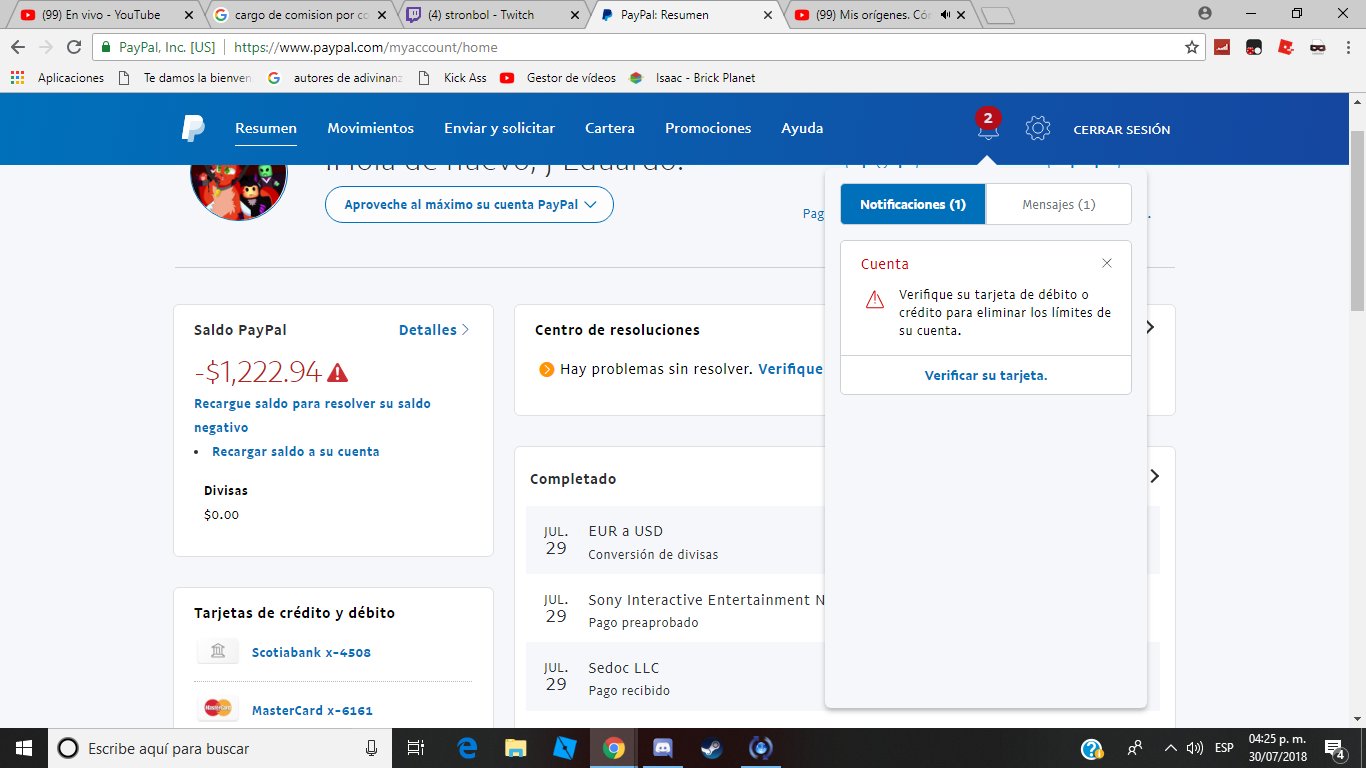Click the Verifique link in Centro de resoluciones
1366x768 pixels.
click(x=790, y=369)
